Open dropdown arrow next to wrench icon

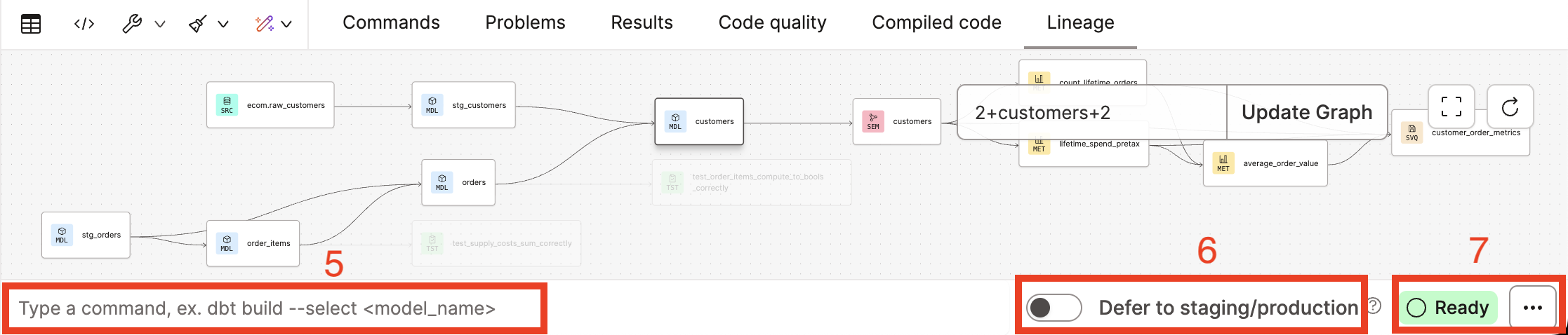click(160, 25)
